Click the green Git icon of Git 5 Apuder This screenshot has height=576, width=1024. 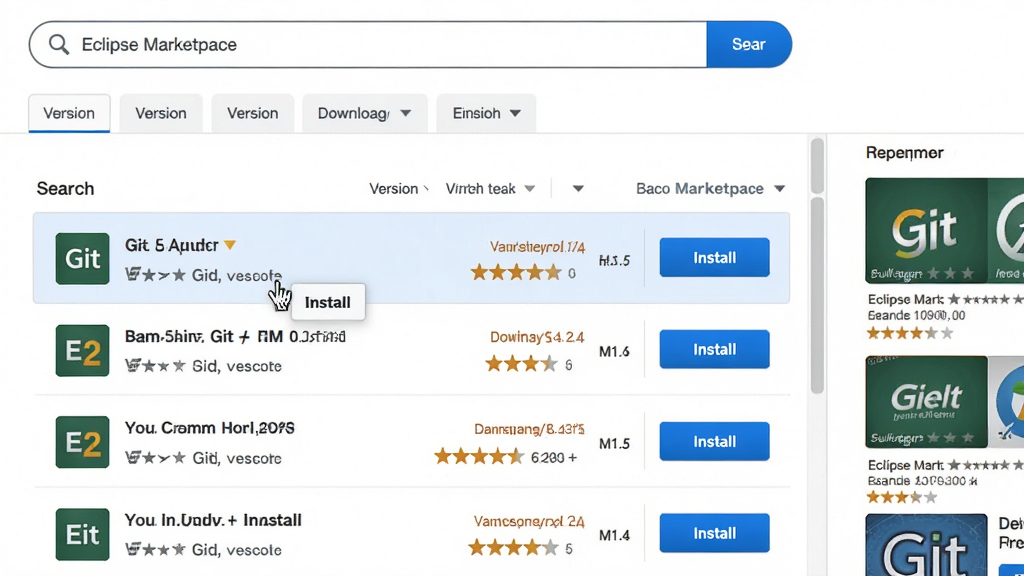[x=82, y=259]
